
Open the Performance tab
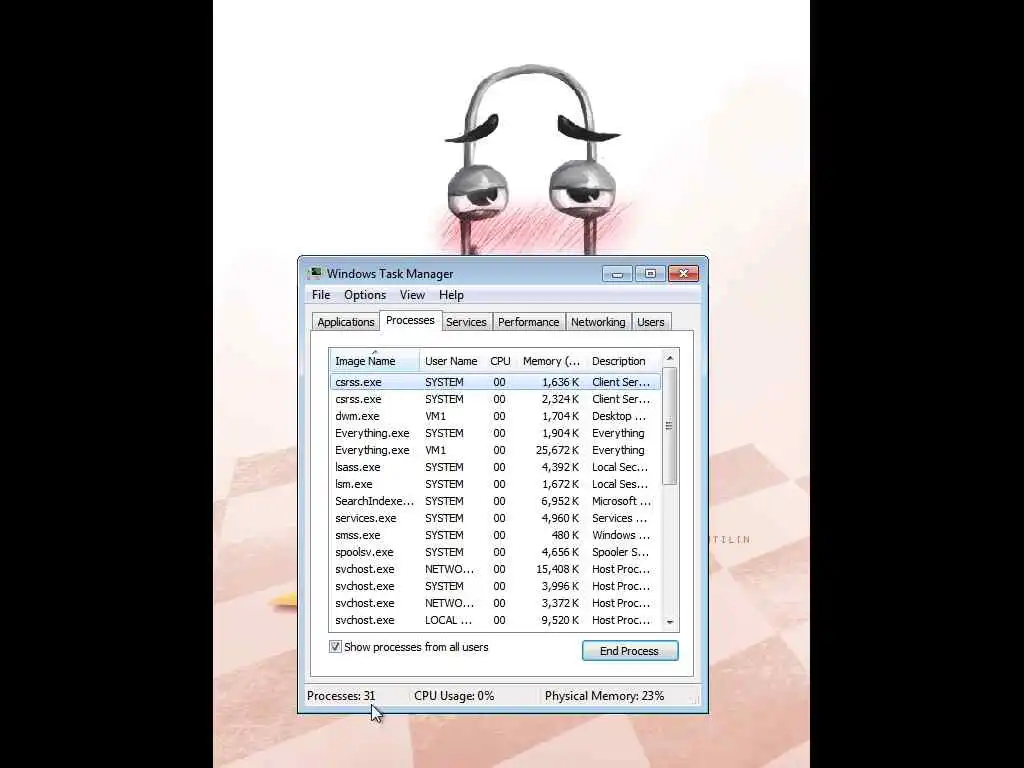[x=528, y=322]
